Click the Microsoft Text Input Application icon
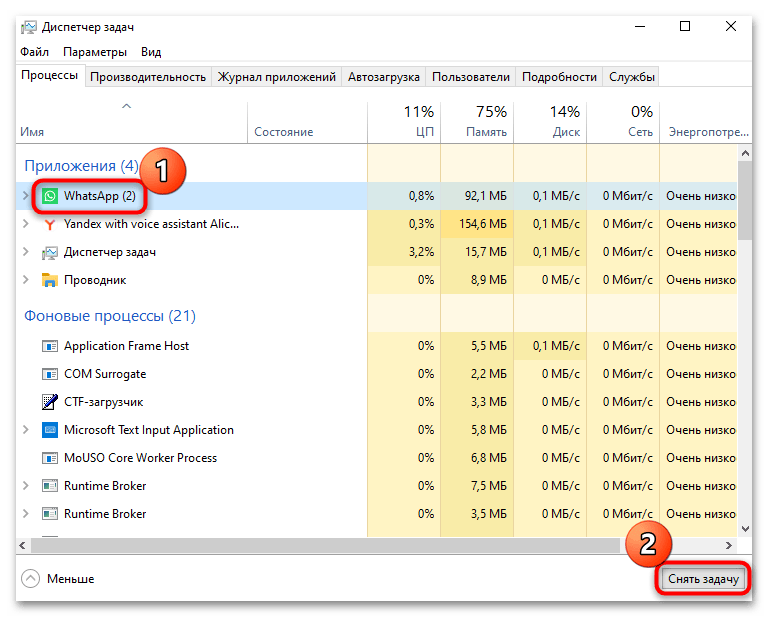 click(x=49, y=430)
